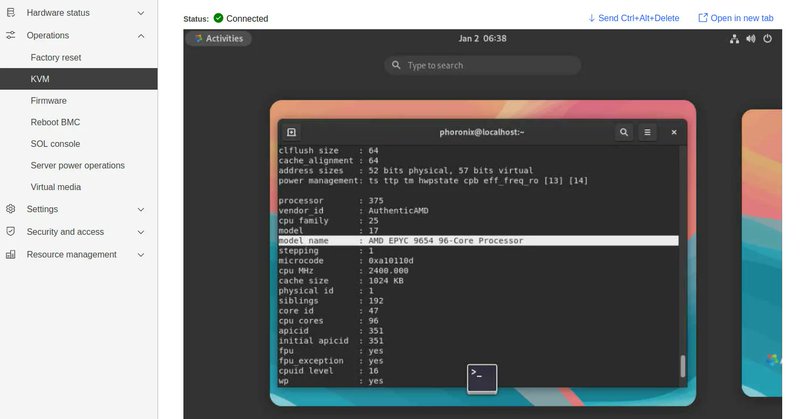Viewport: 800px width, 419px height.
Task: Click the cpu MHz 2400.000 line
Action: [x=343, y=270]
